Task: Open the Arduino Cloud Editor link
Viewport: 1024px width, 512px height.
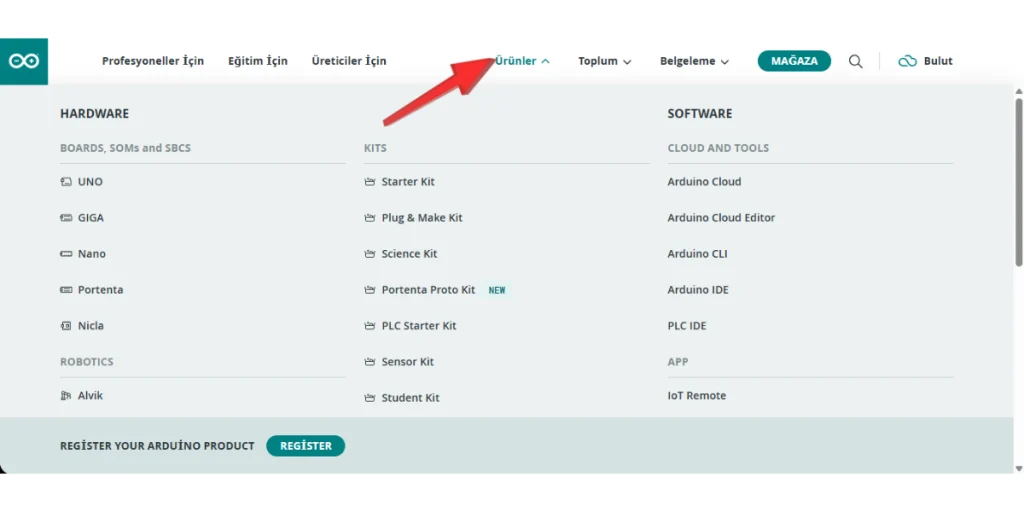Action: click(x=721, y=218)
